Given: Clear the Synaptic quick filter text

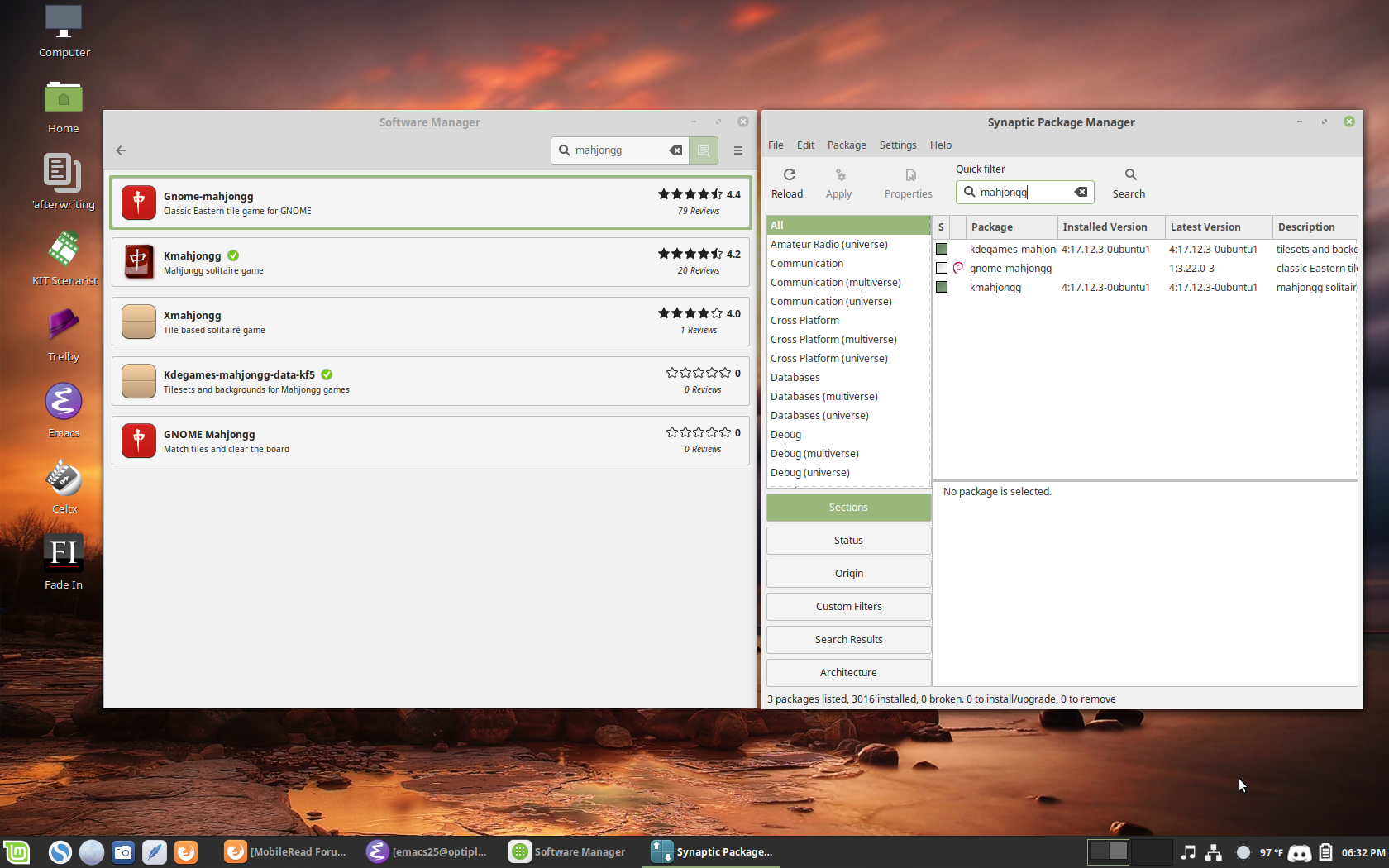Looking at the screenshot, I should point(1081,192).
